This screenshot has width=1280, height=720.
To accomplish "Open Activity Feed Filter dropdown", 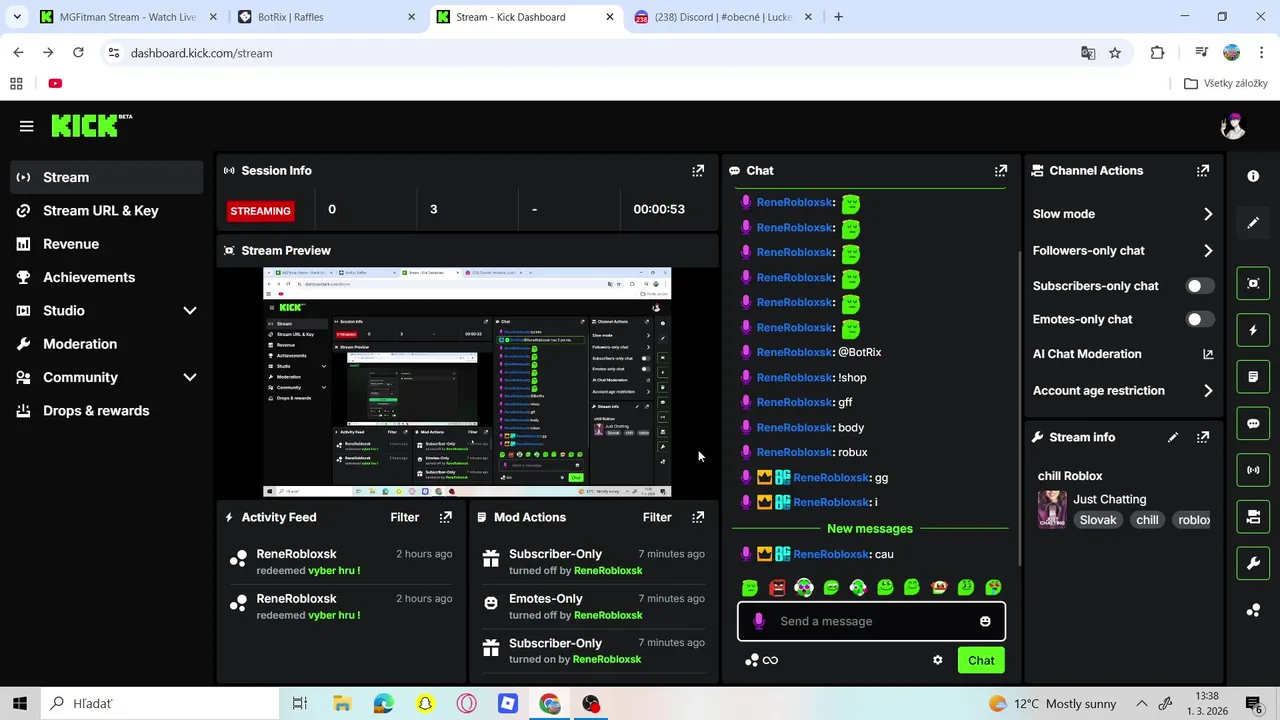I will coord(405,517).
